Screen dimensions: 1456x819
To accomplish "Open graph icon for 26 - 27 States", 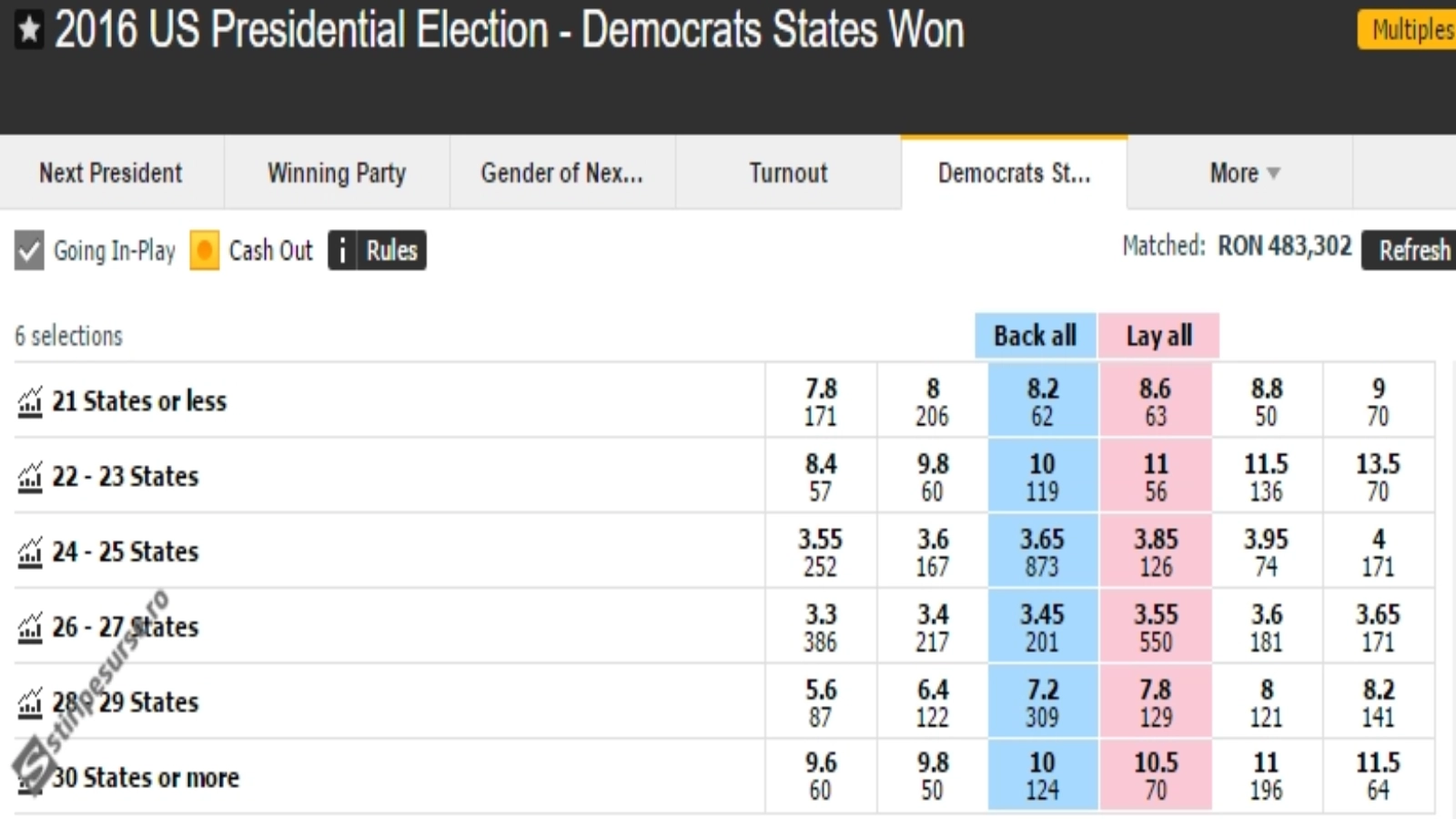I will coord(30,627).
